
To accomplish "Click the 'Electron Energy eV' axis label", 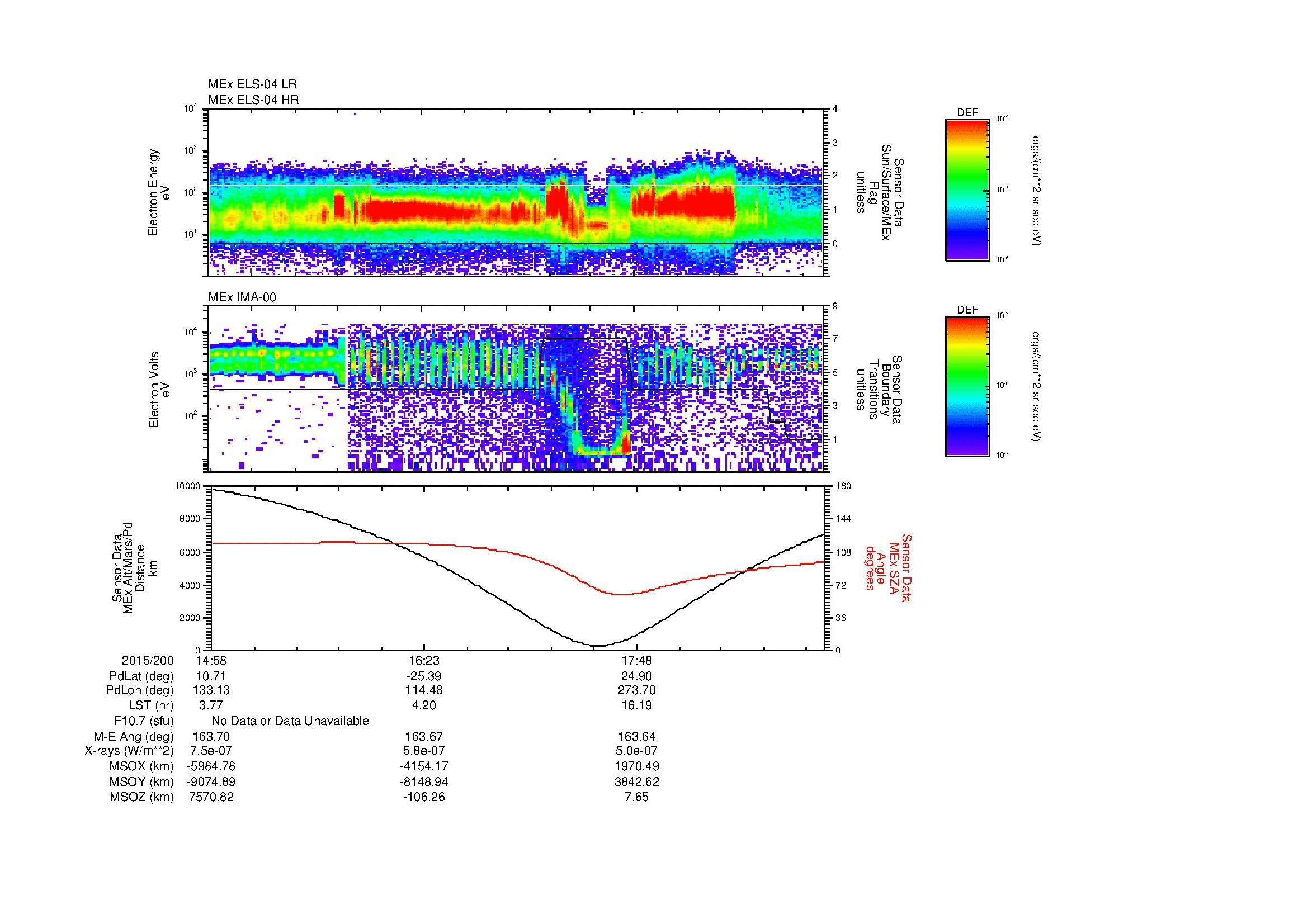I will coord(159,192).
